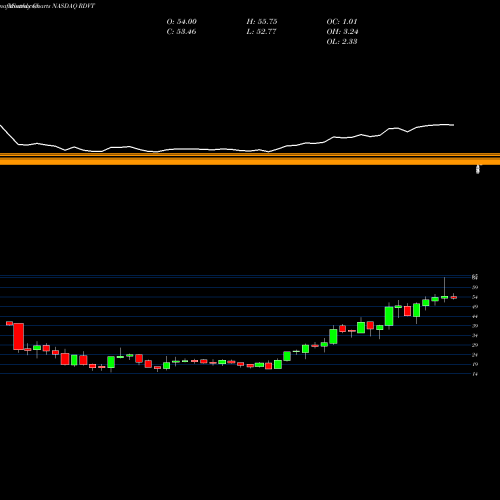This screenshot has height=500, width=500.
Task: Select the high price value H: 55.75
Action: [x=262, y=22]
